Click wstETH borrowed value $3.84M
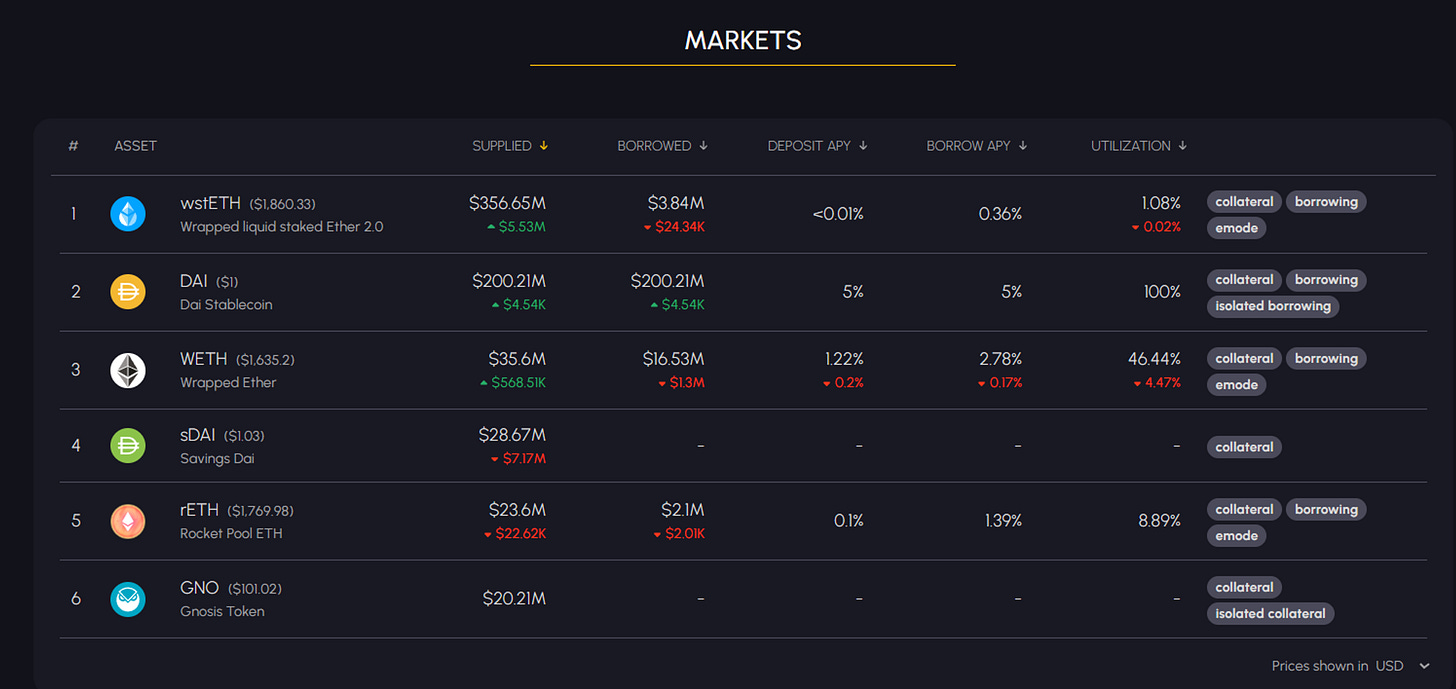1456x689 pixels. click(676, 203)
